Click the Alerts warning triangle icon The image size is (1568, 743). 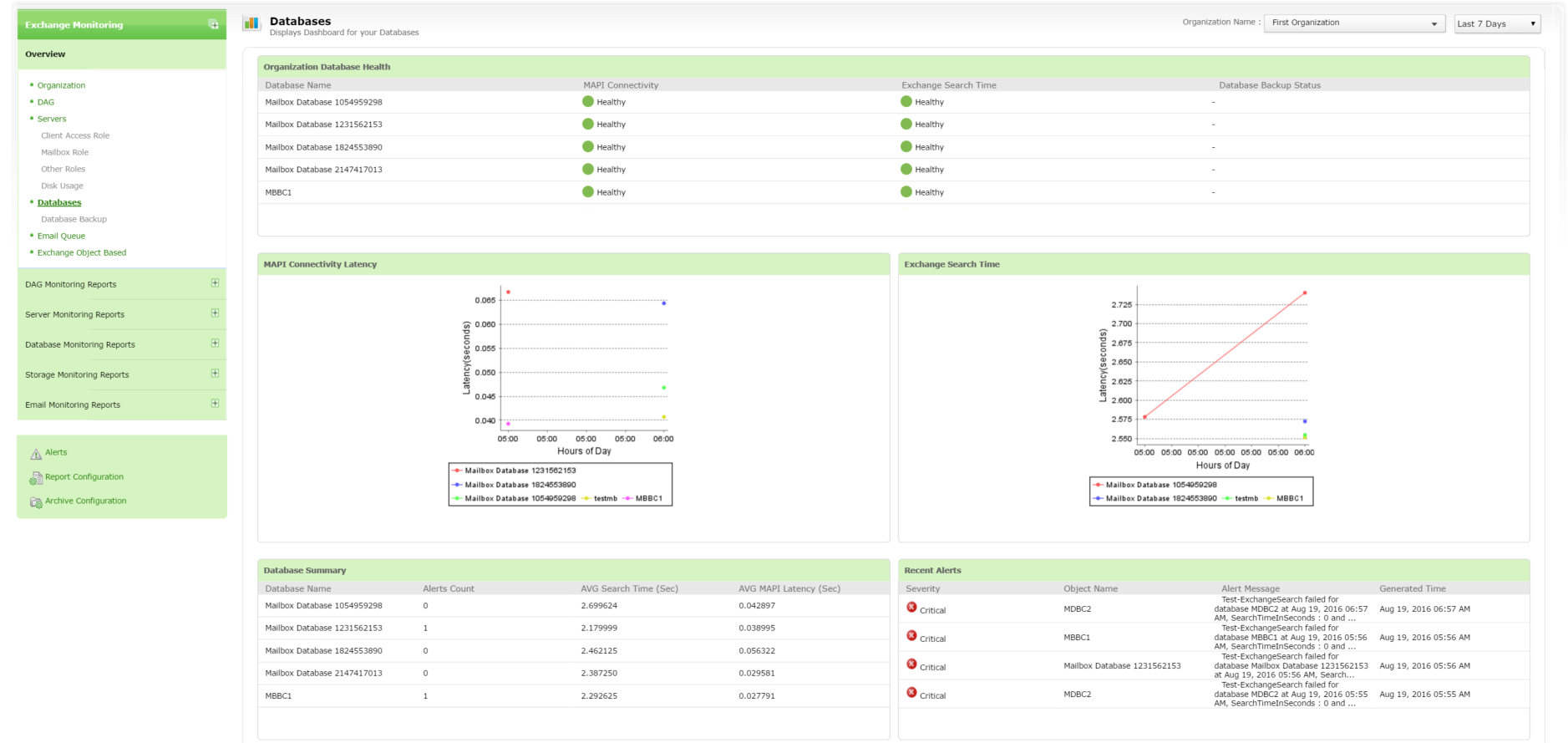pyautogui.click(x=36, y=454)
